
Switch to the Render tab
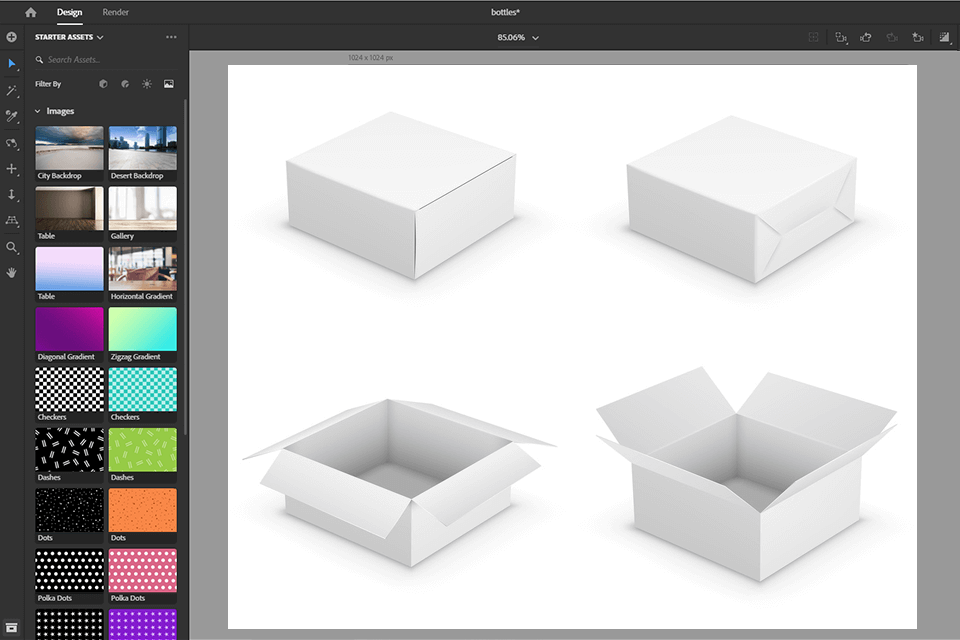click(115, 12)
